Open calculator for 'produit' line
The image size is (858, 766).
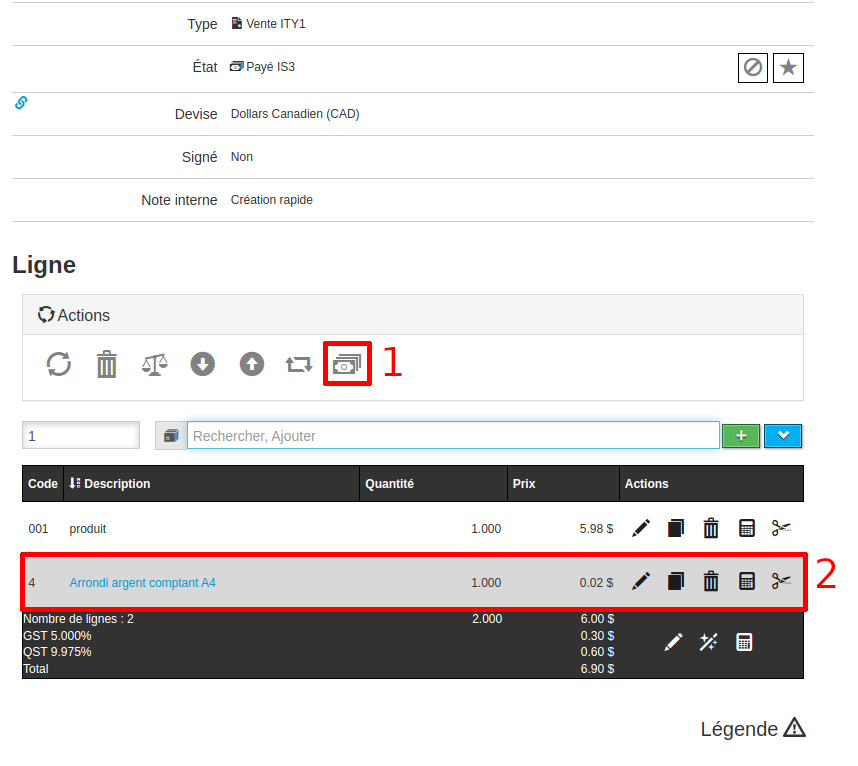tap(746, 528)
